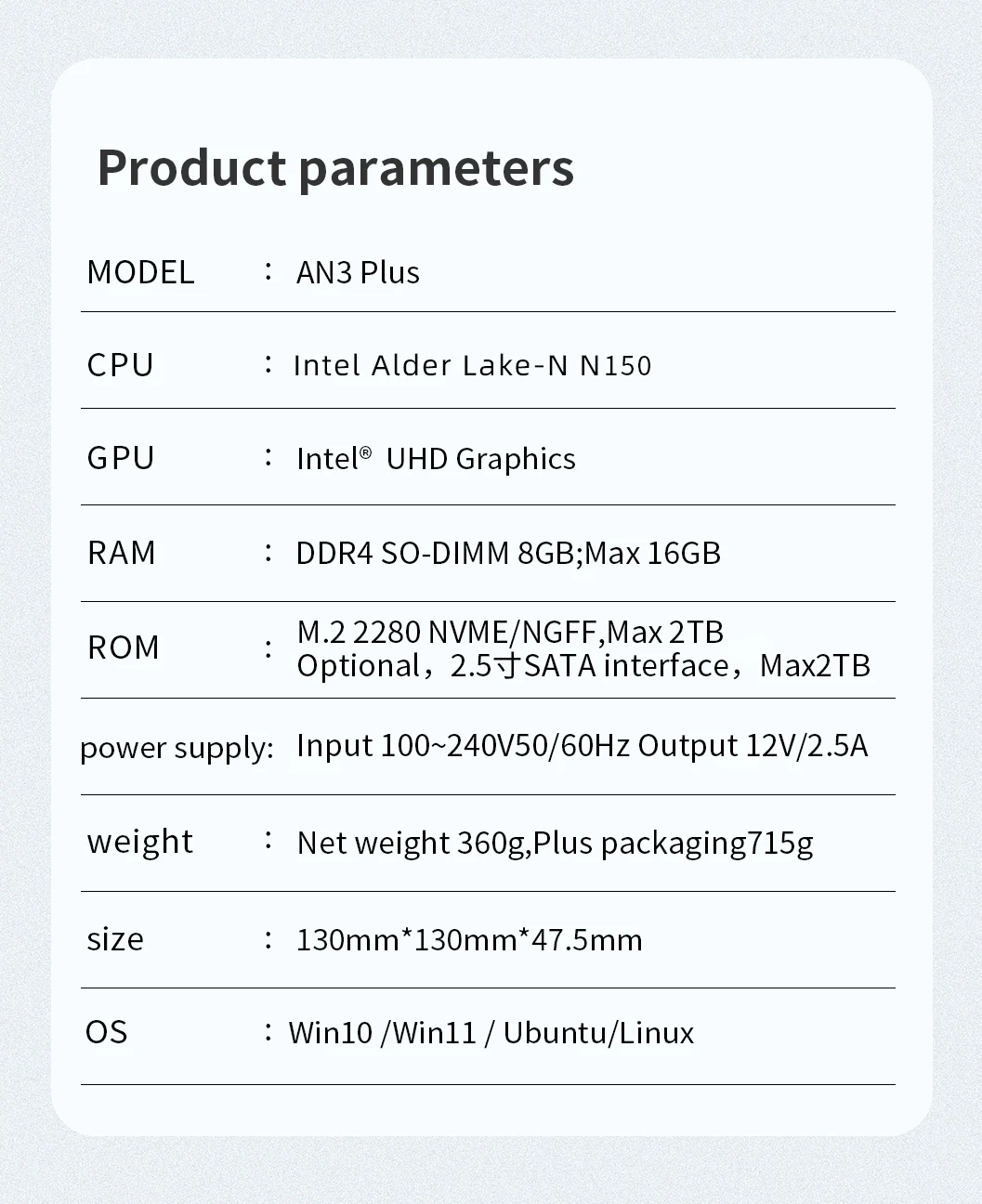Click 'DDR4 SO-DIMM 8GB;Max 16GB' value
This screenshot has height=1204, width=982.
point(508,554)
